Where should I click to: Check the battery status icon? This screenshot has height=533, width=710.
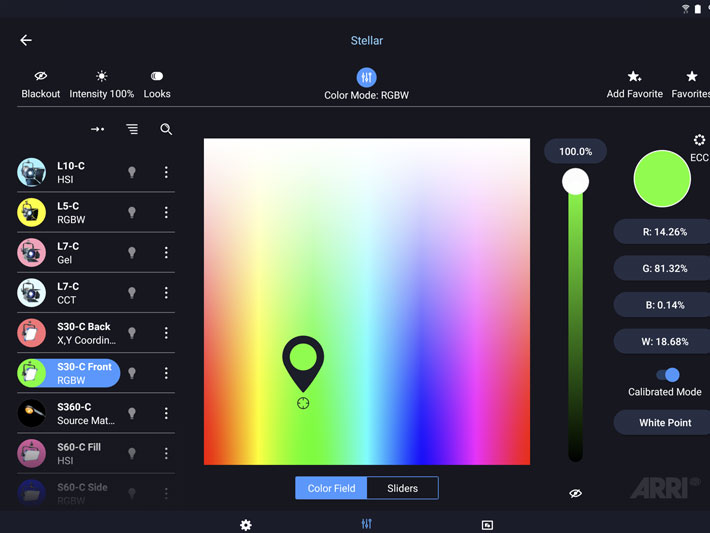[x=698, y=10]
